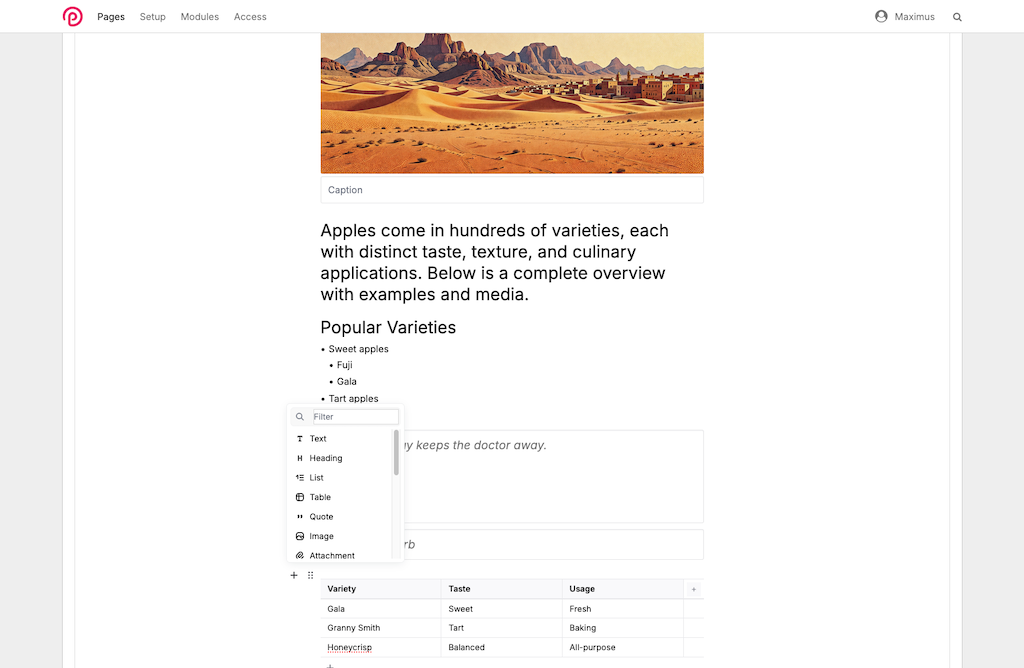
Task: Click the Gala bullet list item
Action: [x=347, y=382]
